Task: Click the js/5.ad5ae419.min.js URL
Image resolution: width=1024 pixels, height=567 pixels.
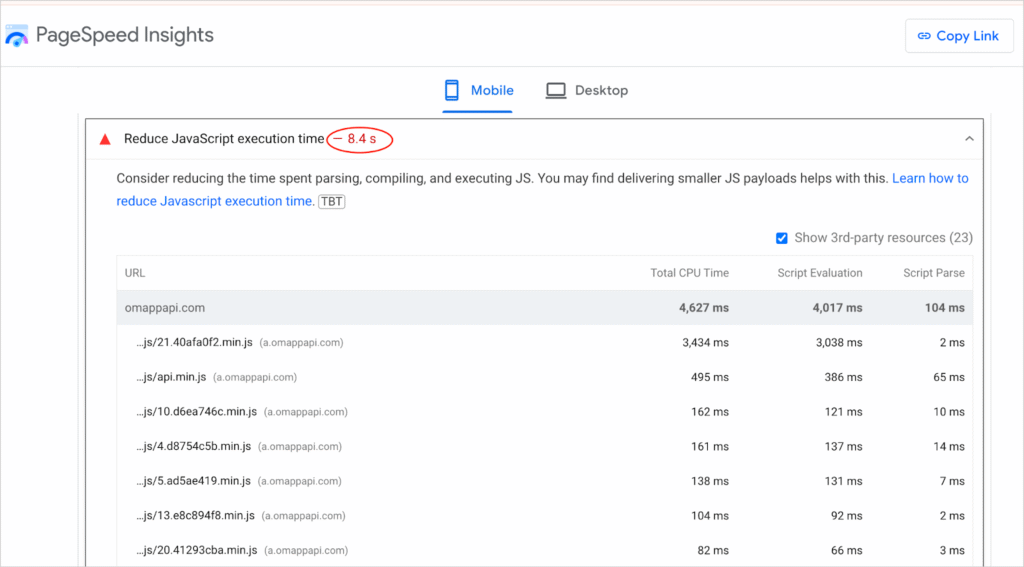Action: 193,481
